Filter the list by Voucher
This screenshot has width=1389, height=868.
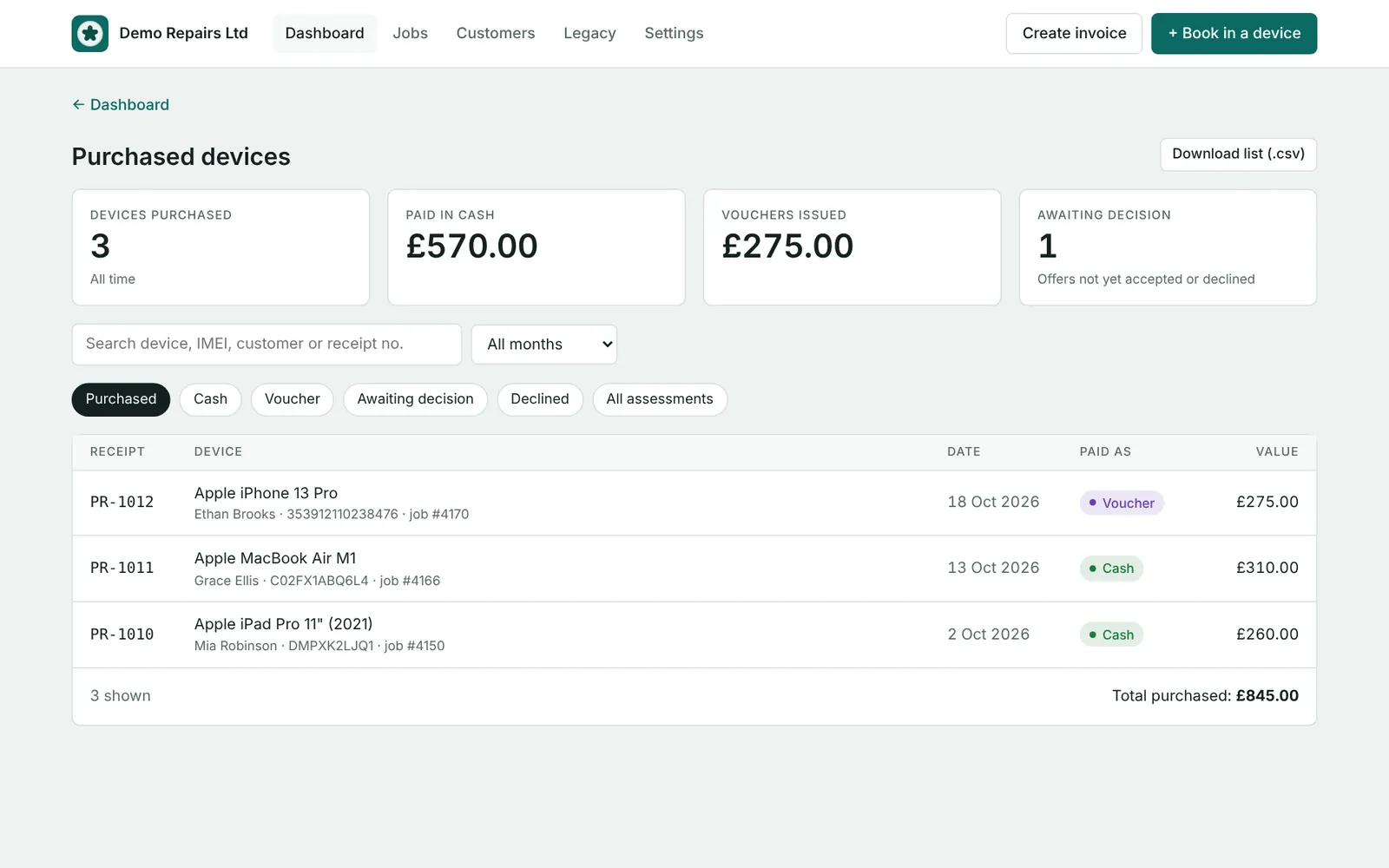click(x=293, y=399)
